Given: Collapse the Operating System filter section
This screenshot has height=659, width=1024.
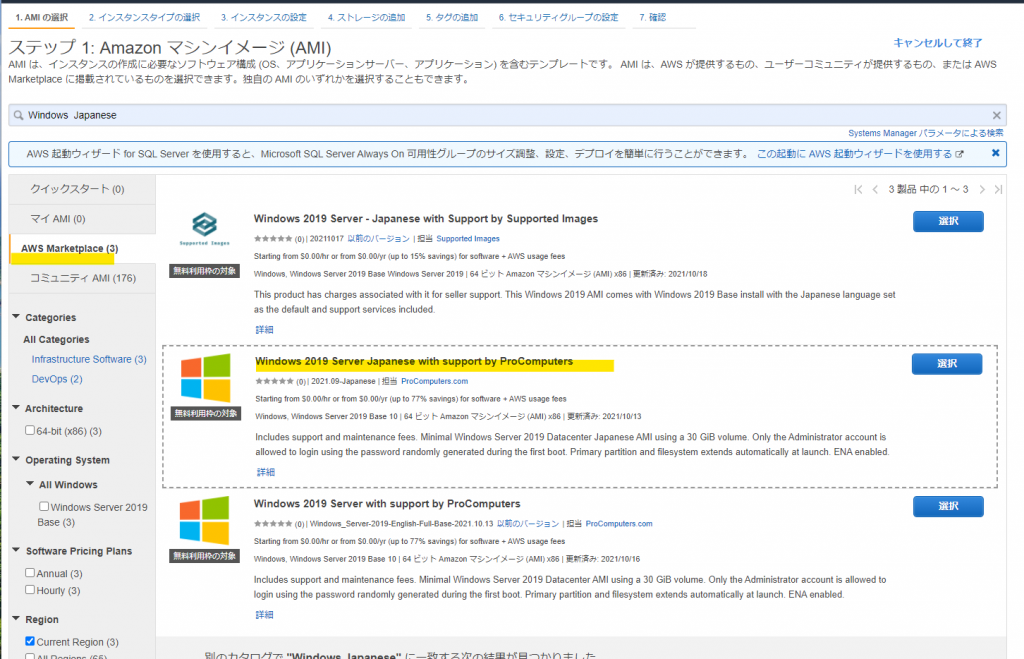Looking at the screenshot, I should pyautogui.click(x=16, y=460).
